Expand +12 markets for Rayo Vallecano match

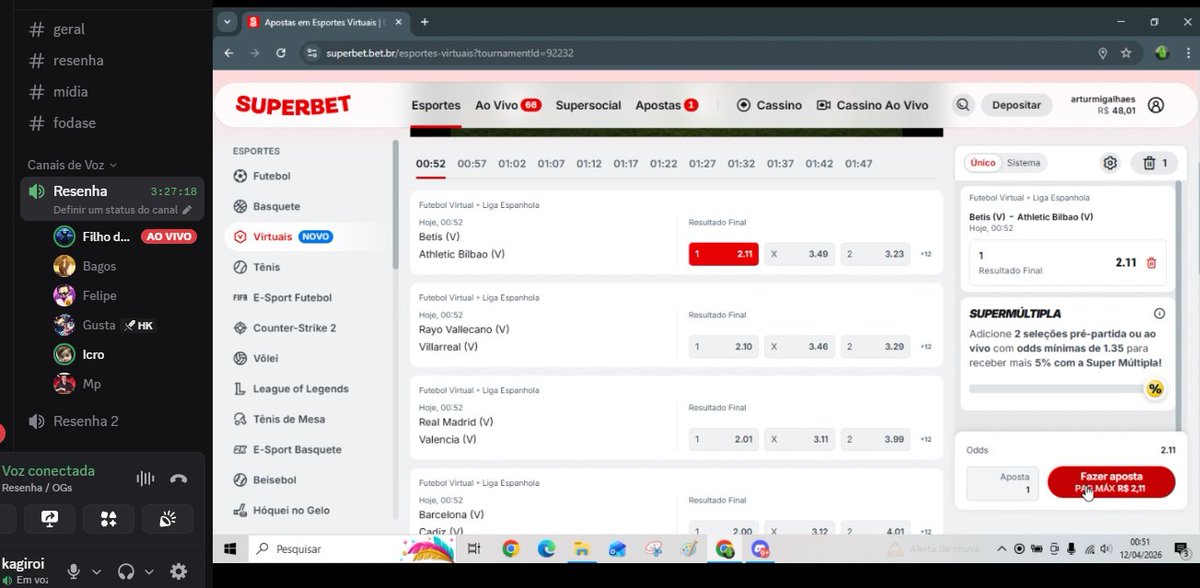pyautogui.click(x=926, y=346)
